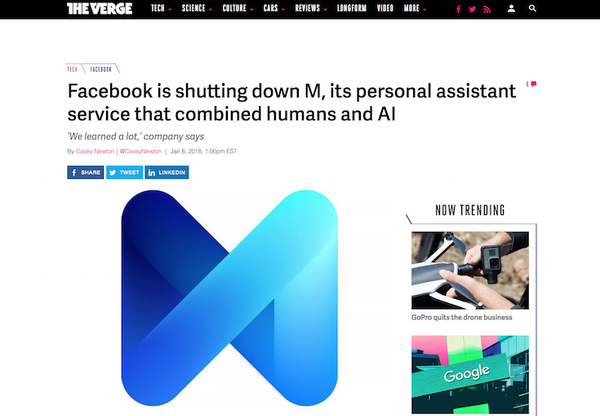
Task: Open the user account profile icon
Action: tap(511, 8)
